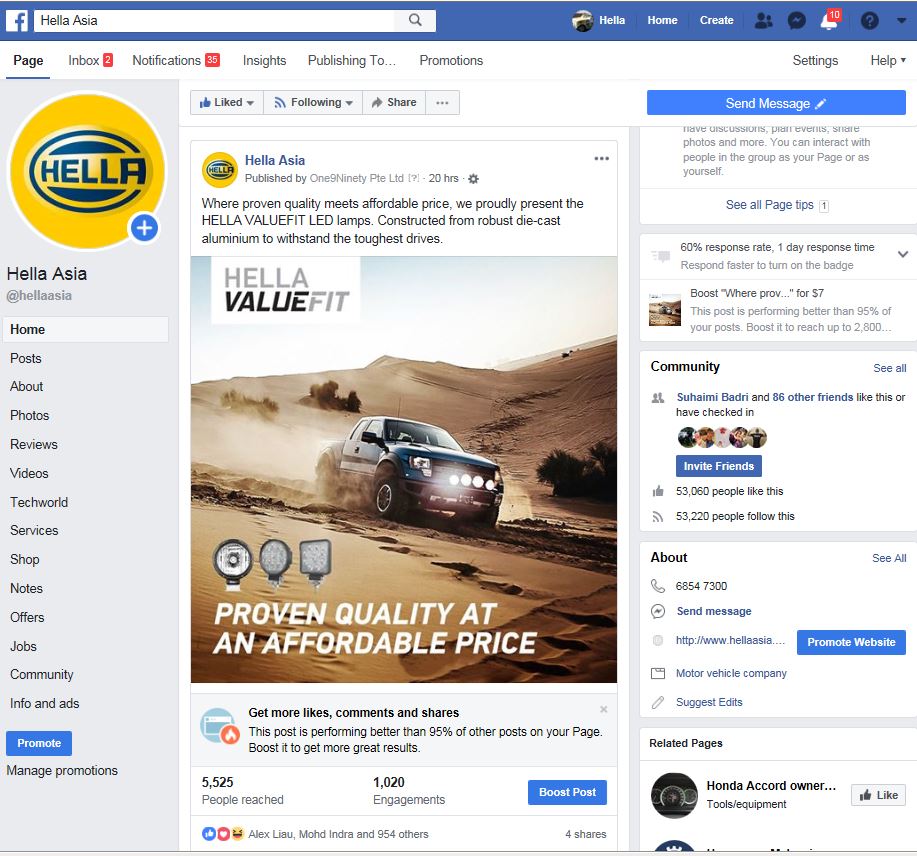Image resolution: width=917 pixels, height=856 pixels.
Task: Click the search magnifier icon
Action: pyautogui.click(x=415, y=20)
